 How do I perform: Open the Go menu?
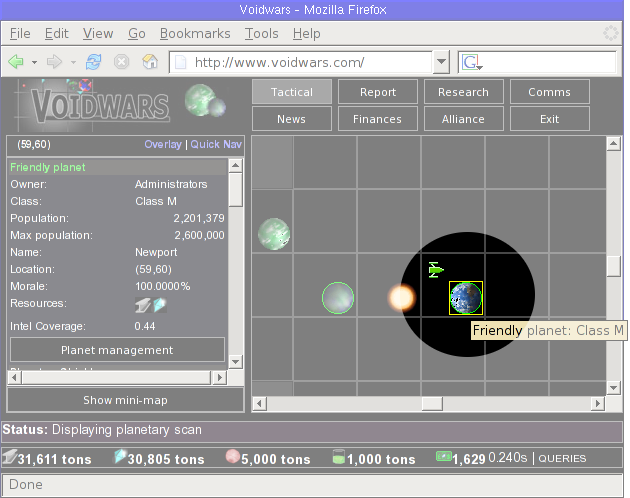point(137,33)
